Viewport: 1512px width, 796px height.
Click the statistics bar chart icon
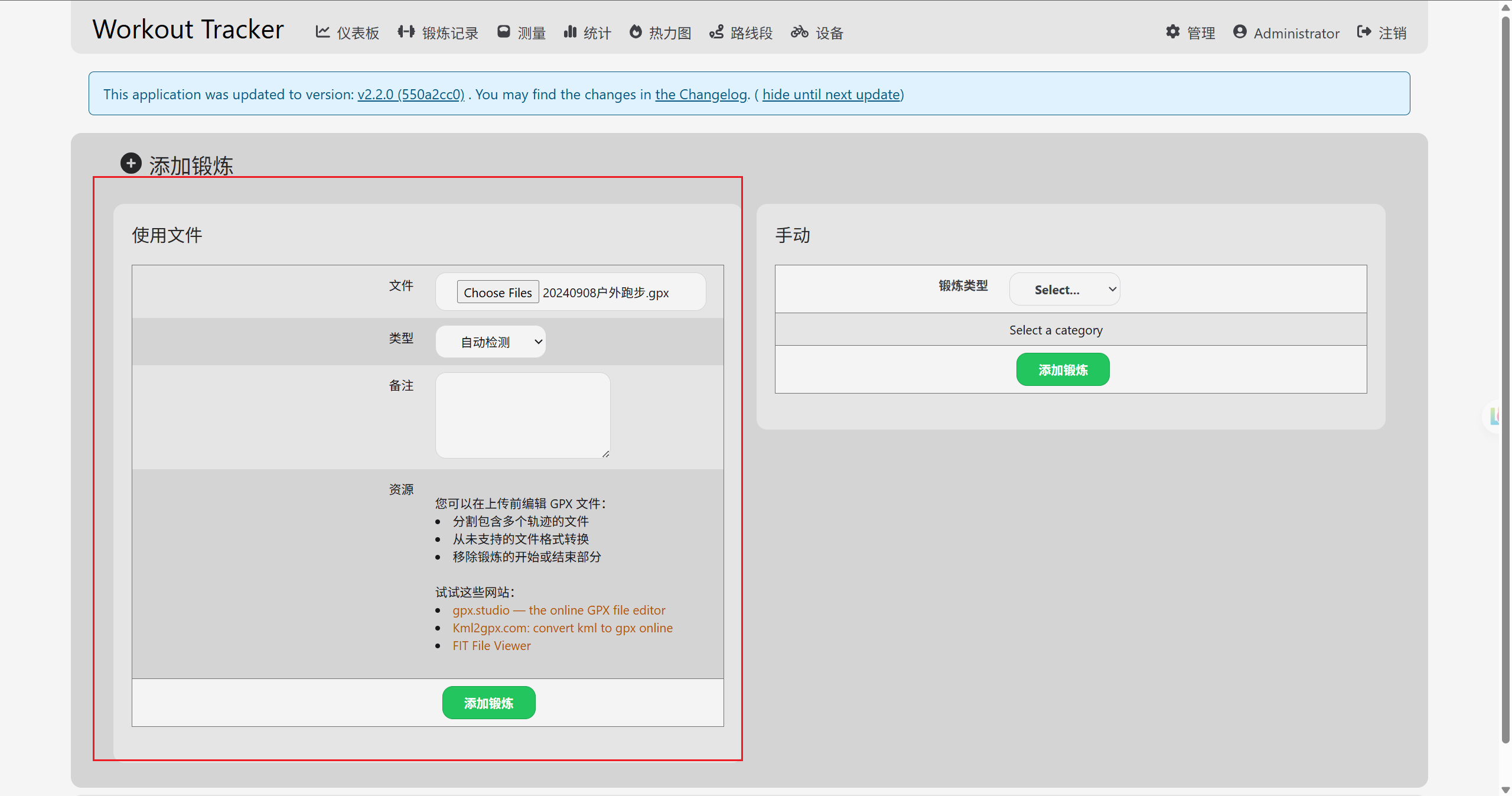(x=569, y=32)
